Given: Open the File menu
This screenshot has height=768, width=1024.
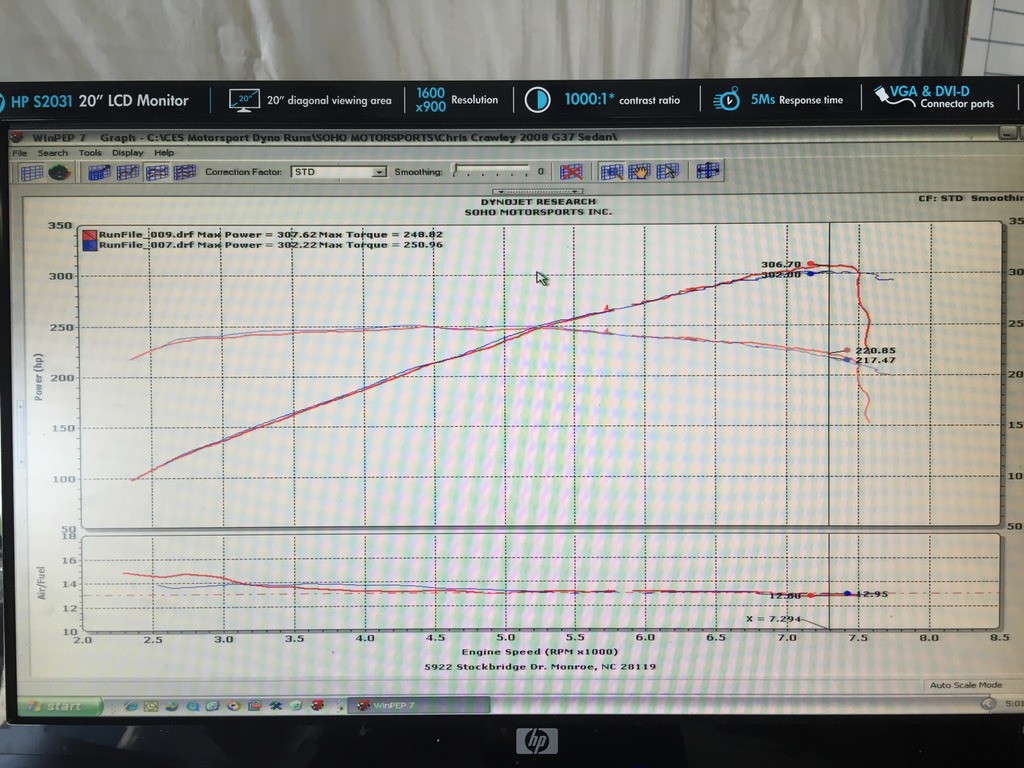Looking at the screenshot, I should pyautogui.click(x=20, y=153).
